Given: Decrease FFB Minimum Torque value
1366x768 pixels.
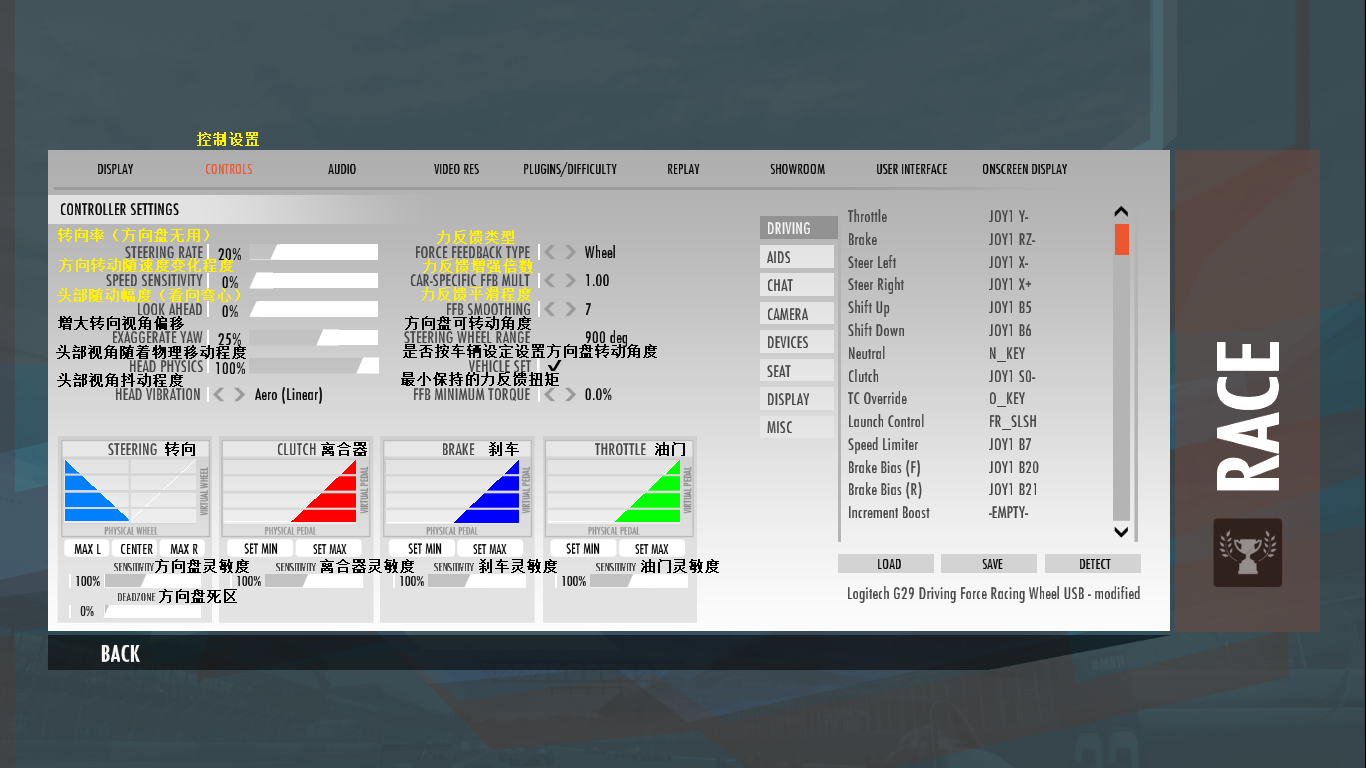Looking at the screenshot, I should pyautogui.click(x=550, y=395).
